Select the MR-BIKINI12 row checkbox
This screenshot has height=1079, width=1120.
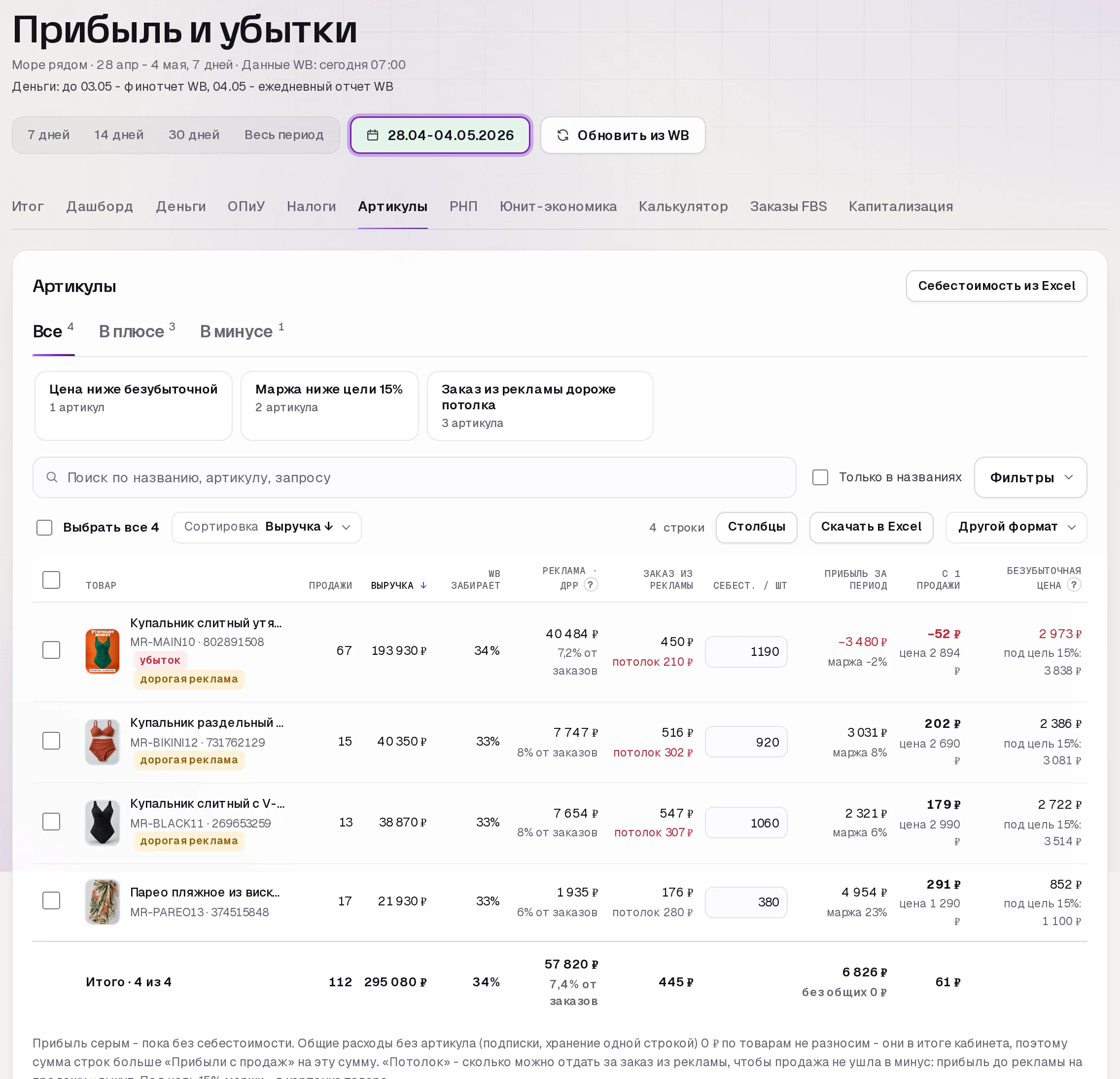click(51, 741)
